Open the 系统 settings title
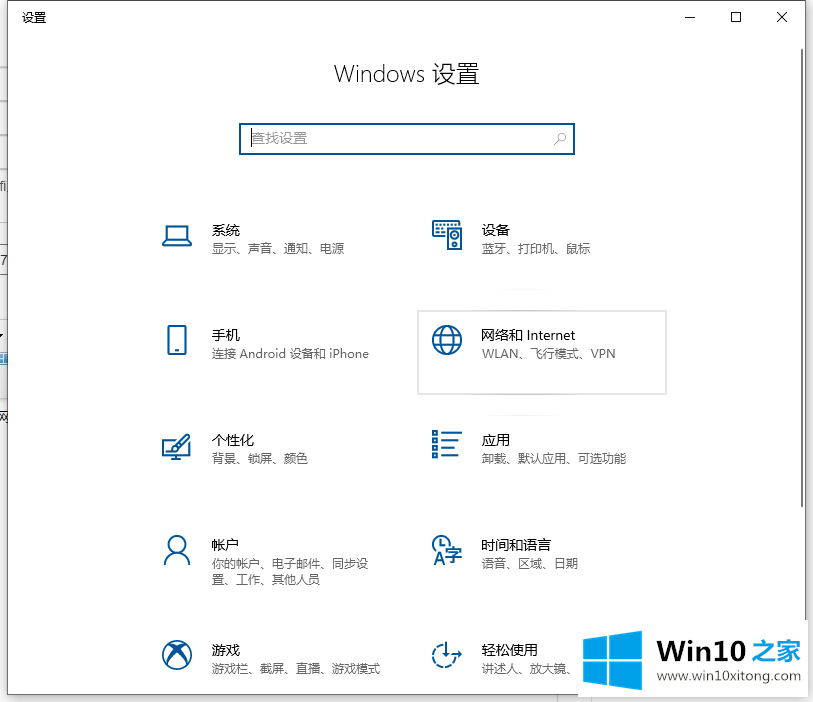The height and width of the screenshot is (702, 813). click(x=226, y=230)
